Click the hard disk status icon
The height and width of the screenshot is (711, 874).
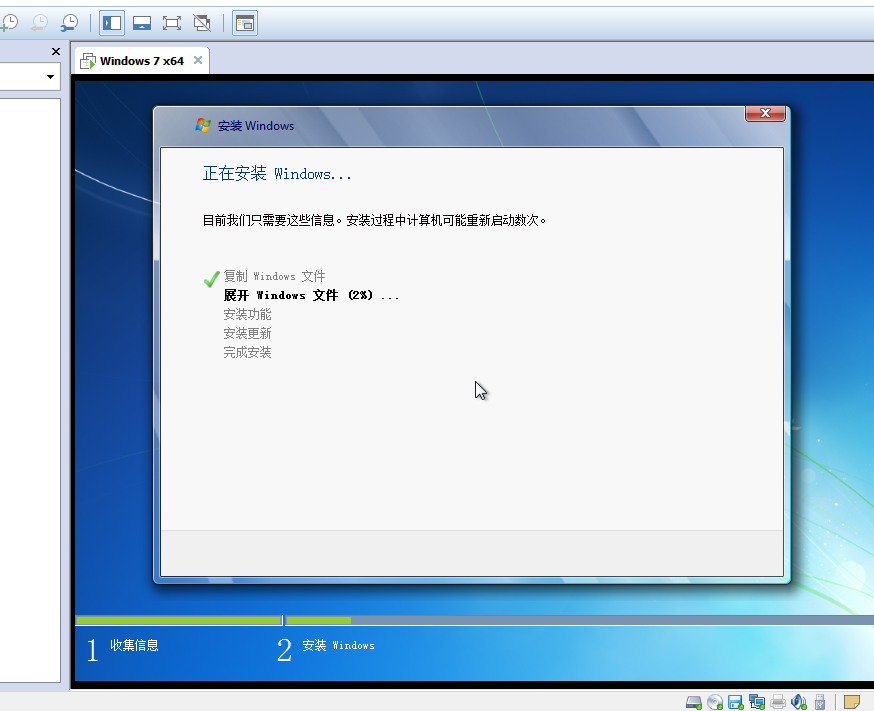(694, 702)
